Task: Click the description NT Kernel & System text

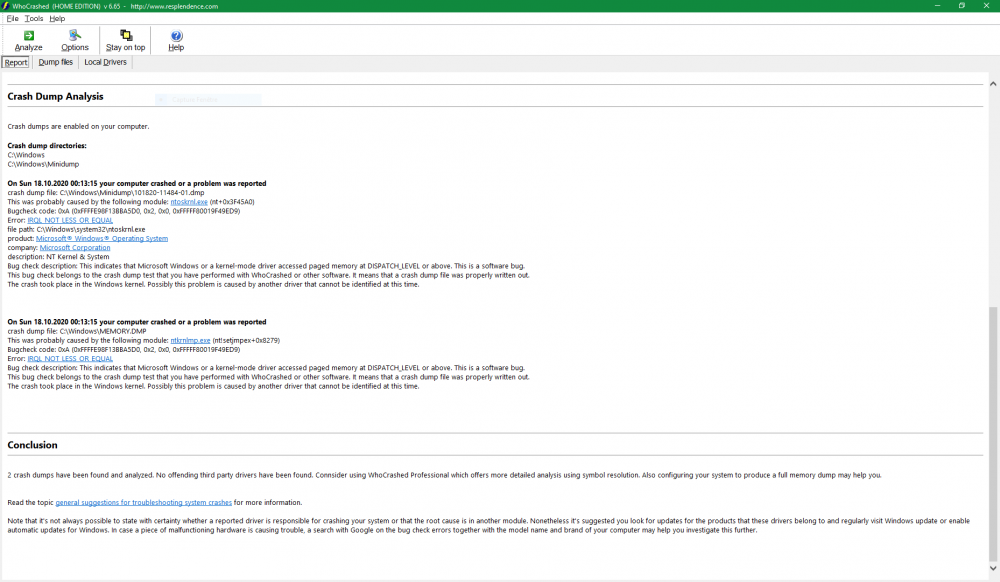Action: pyautogui.click(x=59, y=257)
